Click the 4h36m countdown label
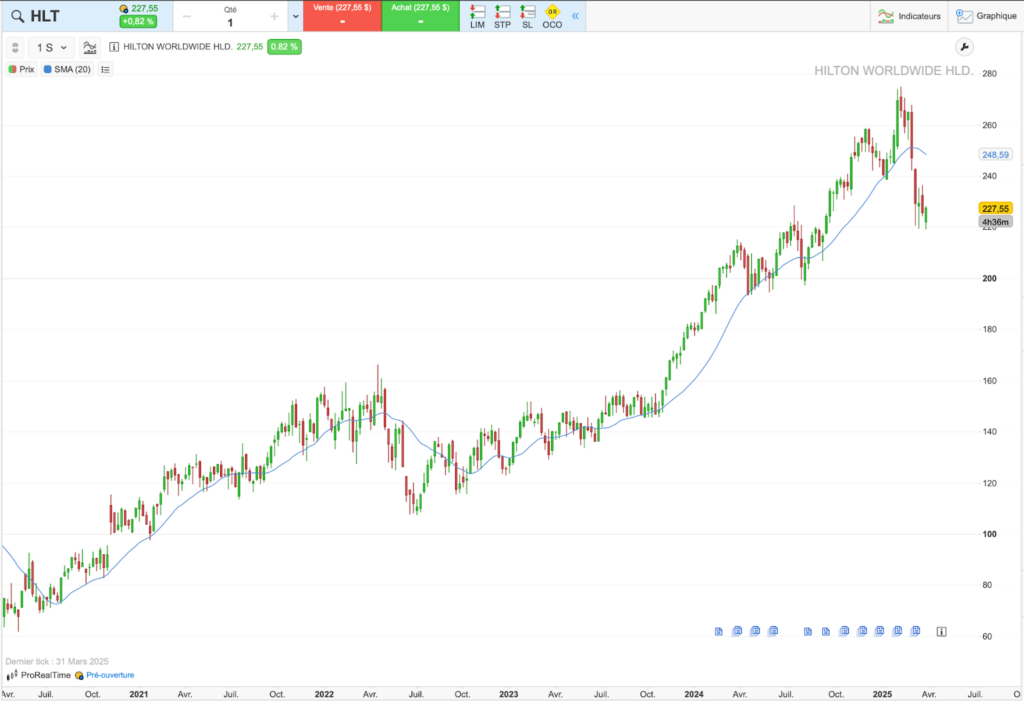1024x701 pixels. pyautogui.click(x=995, y=222)
